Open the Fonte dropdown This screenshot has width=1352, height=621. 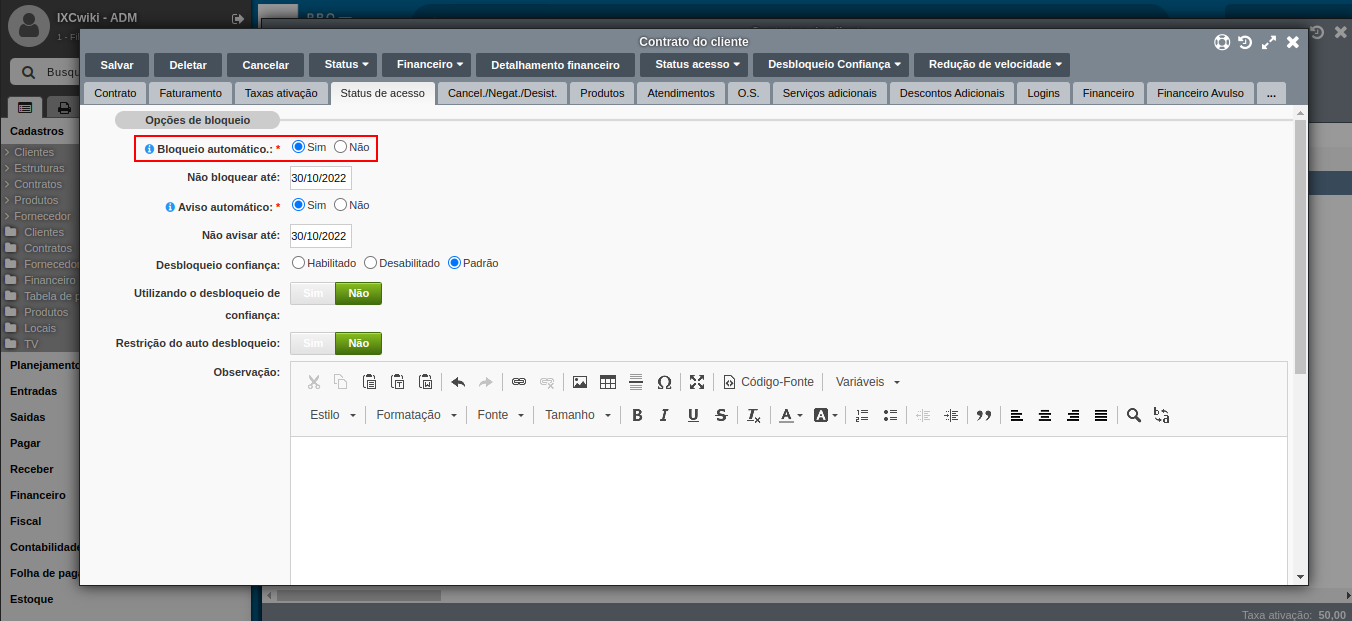[x=500, y=415]
